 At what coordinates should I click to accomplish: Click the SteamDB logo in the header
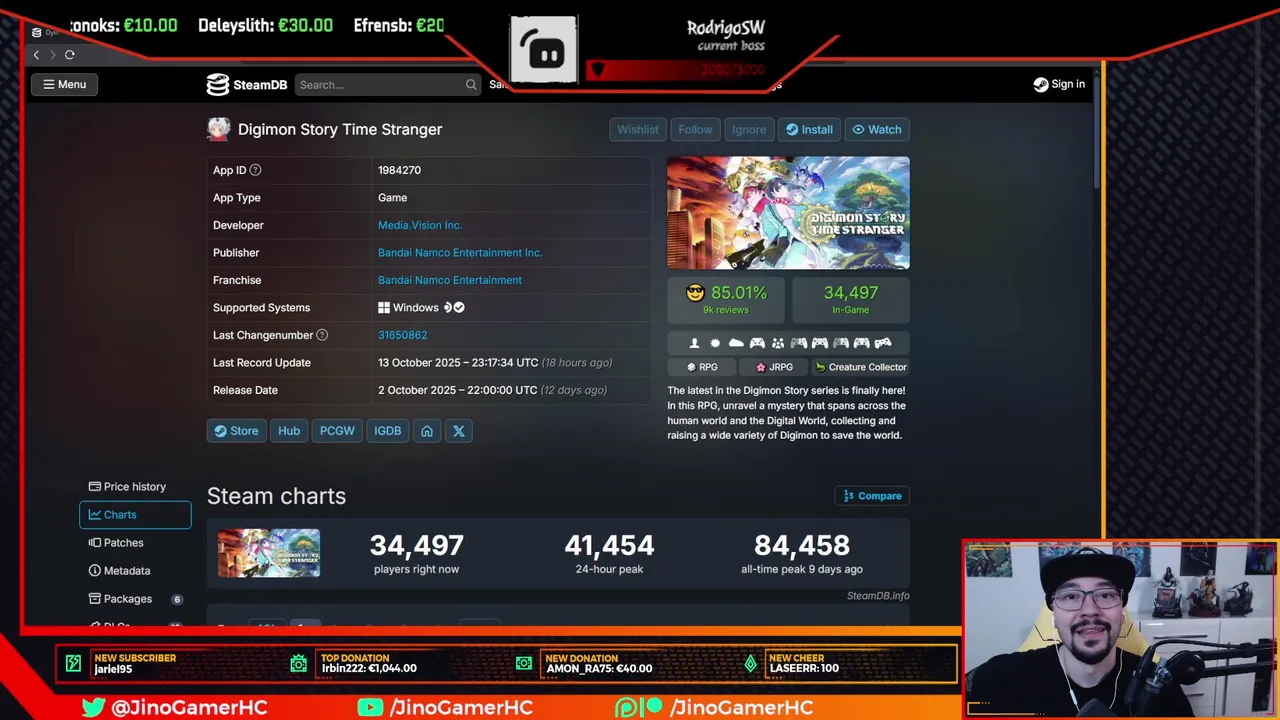click(247, 85)
